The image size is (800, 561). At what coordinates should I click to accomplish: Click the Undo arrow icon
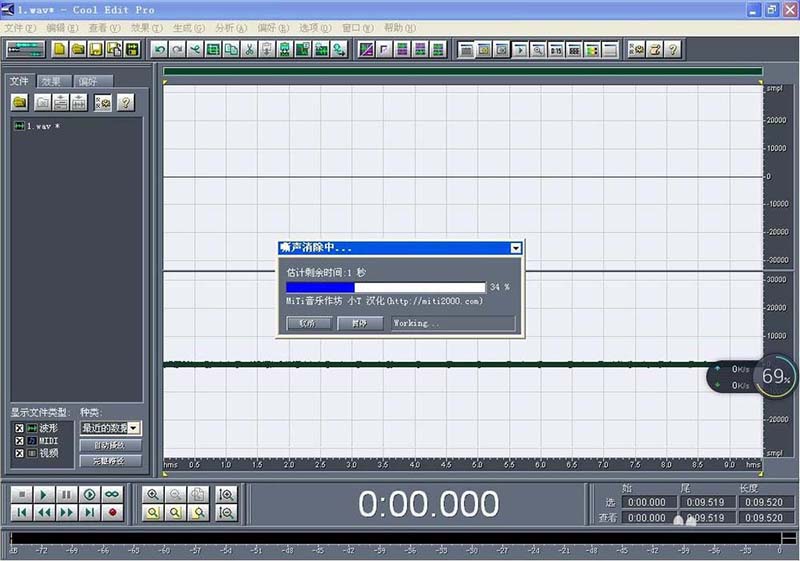coord(160,49)
